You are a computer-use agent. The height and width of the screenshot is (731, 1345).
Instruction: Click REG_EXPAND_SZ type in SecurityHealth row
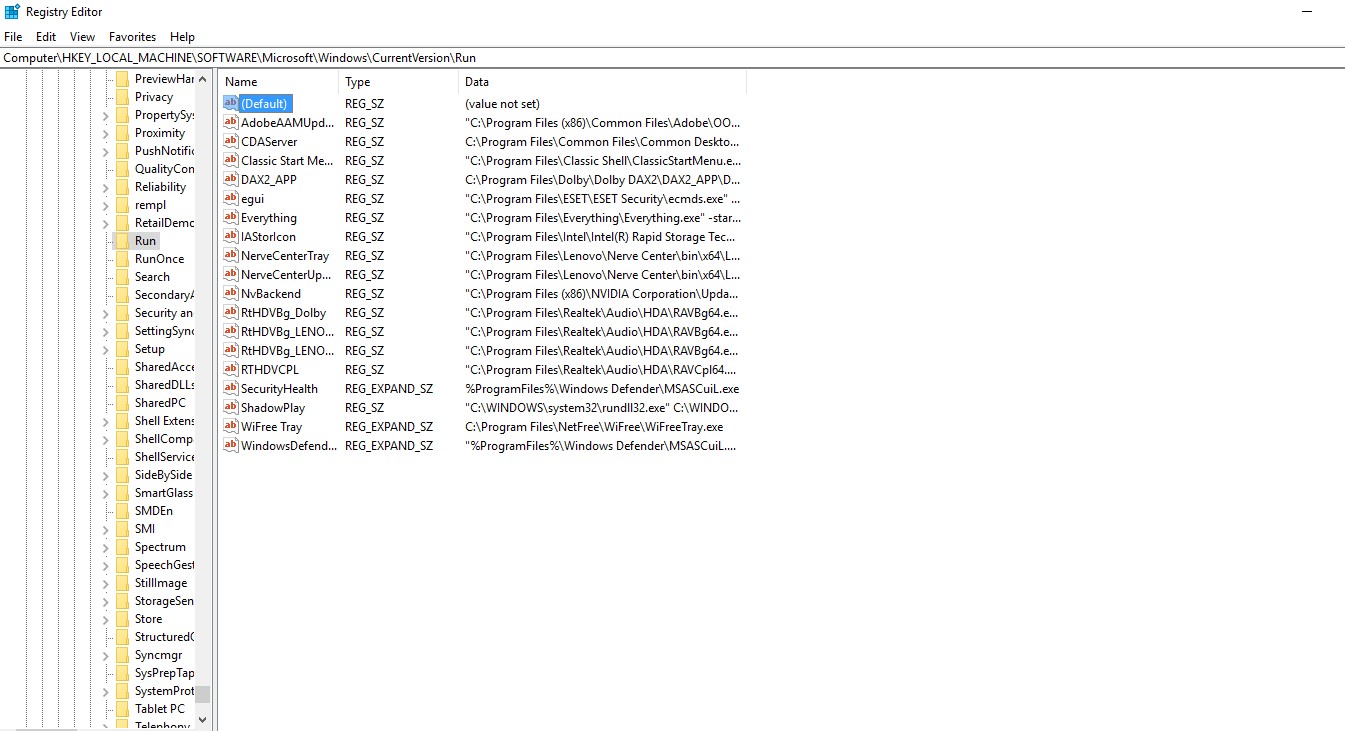click(x=389, y=388)
